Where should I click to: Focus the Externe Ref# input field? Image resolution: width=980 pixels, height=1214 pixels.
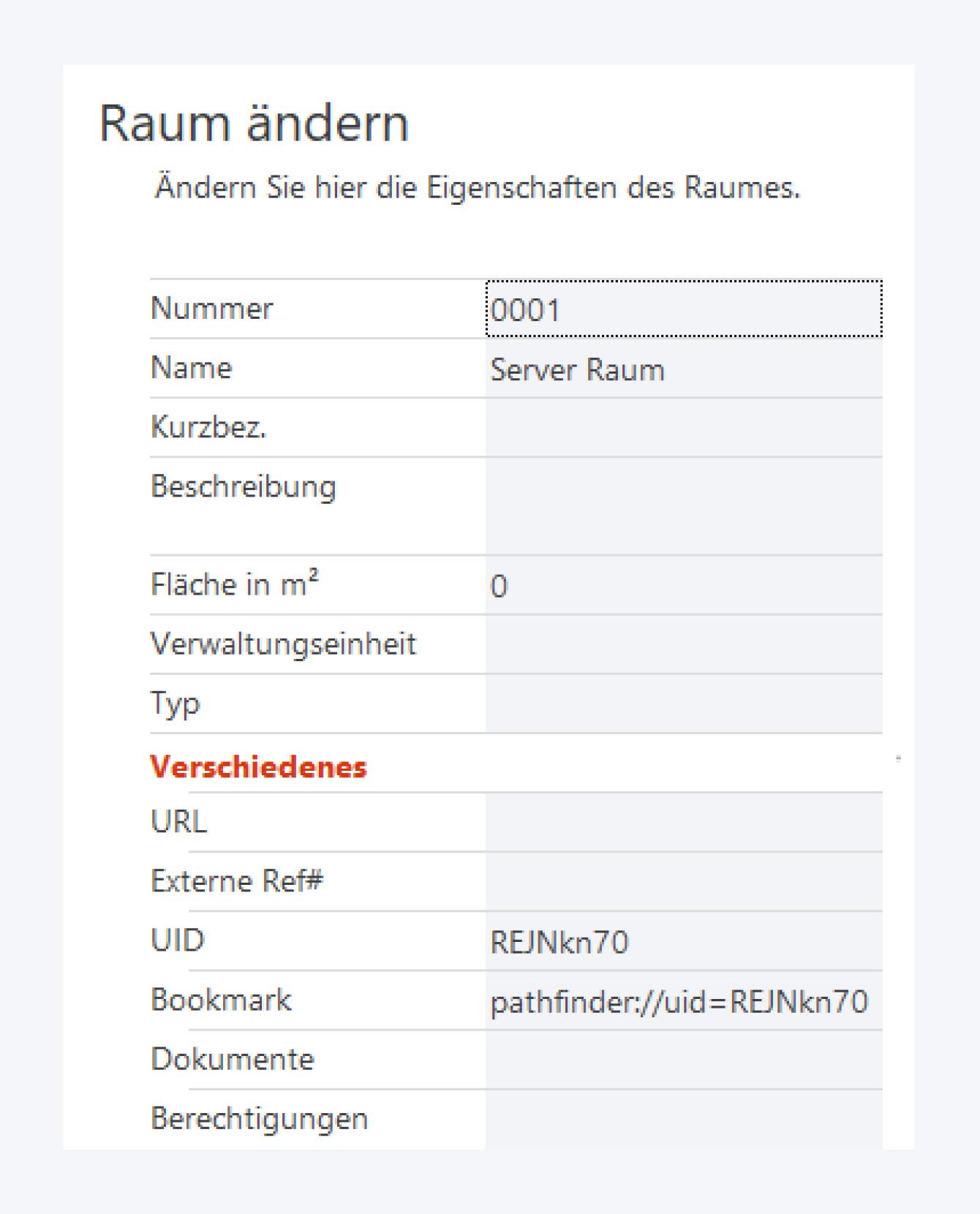coord(683,882)
